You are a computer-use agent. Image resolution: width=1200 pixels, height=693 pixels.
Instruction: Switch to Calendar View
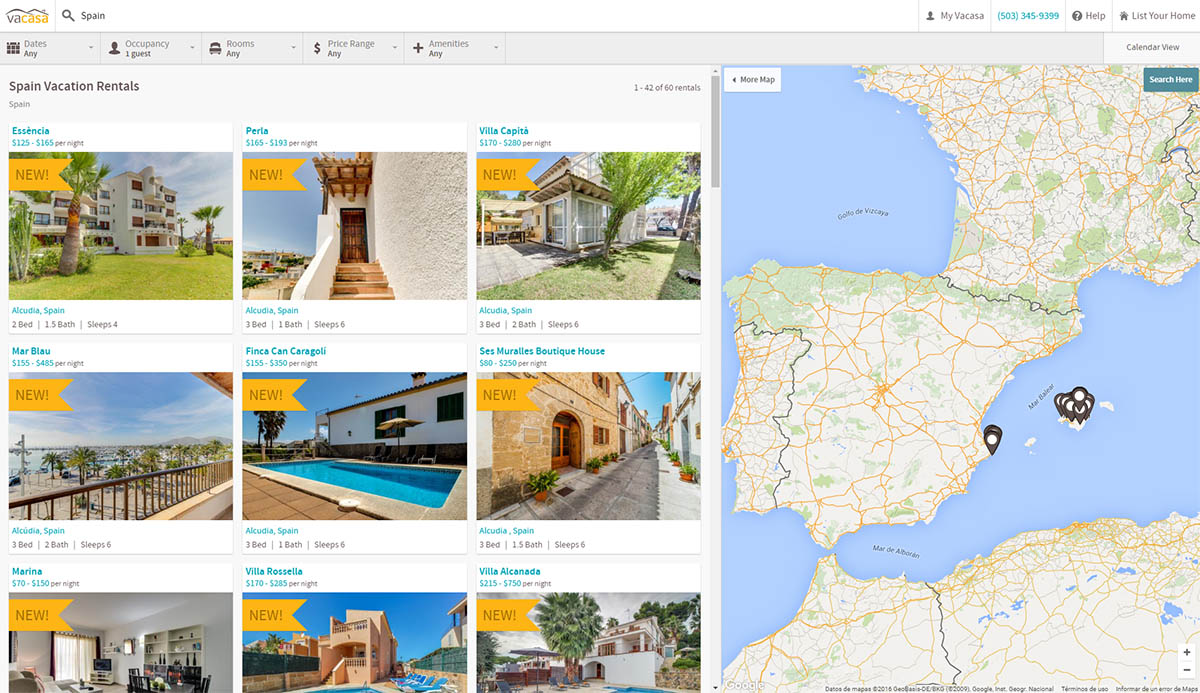1152,48
